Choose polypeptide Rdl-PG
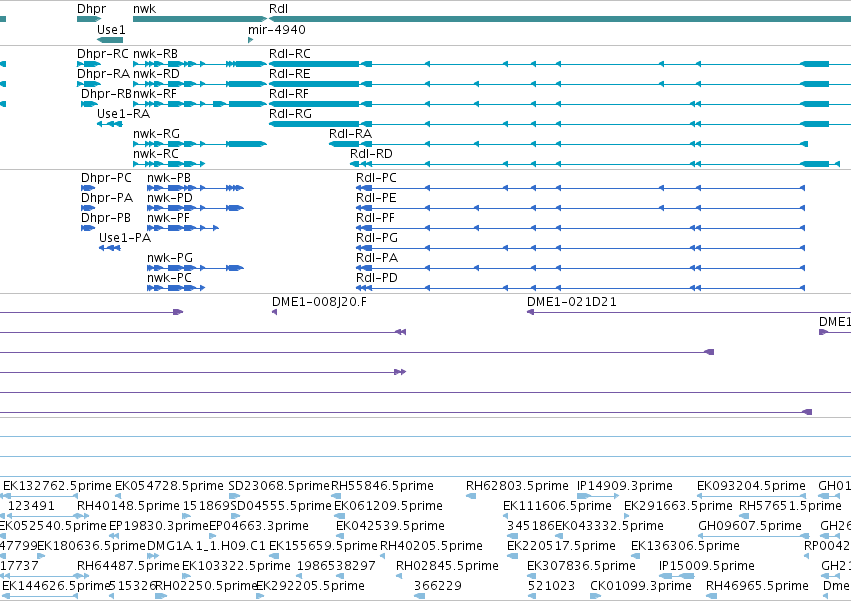Screen dimensions: 851x601 point(377,238)
